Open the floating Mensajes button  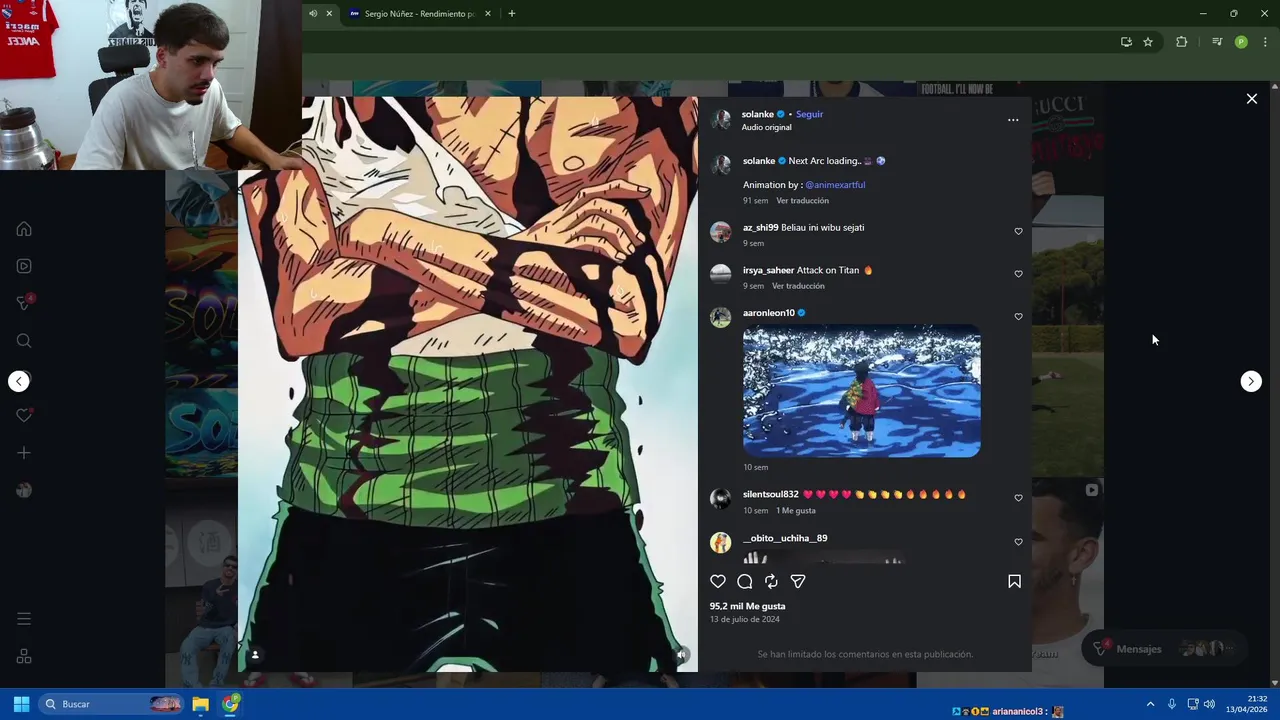1164,649
